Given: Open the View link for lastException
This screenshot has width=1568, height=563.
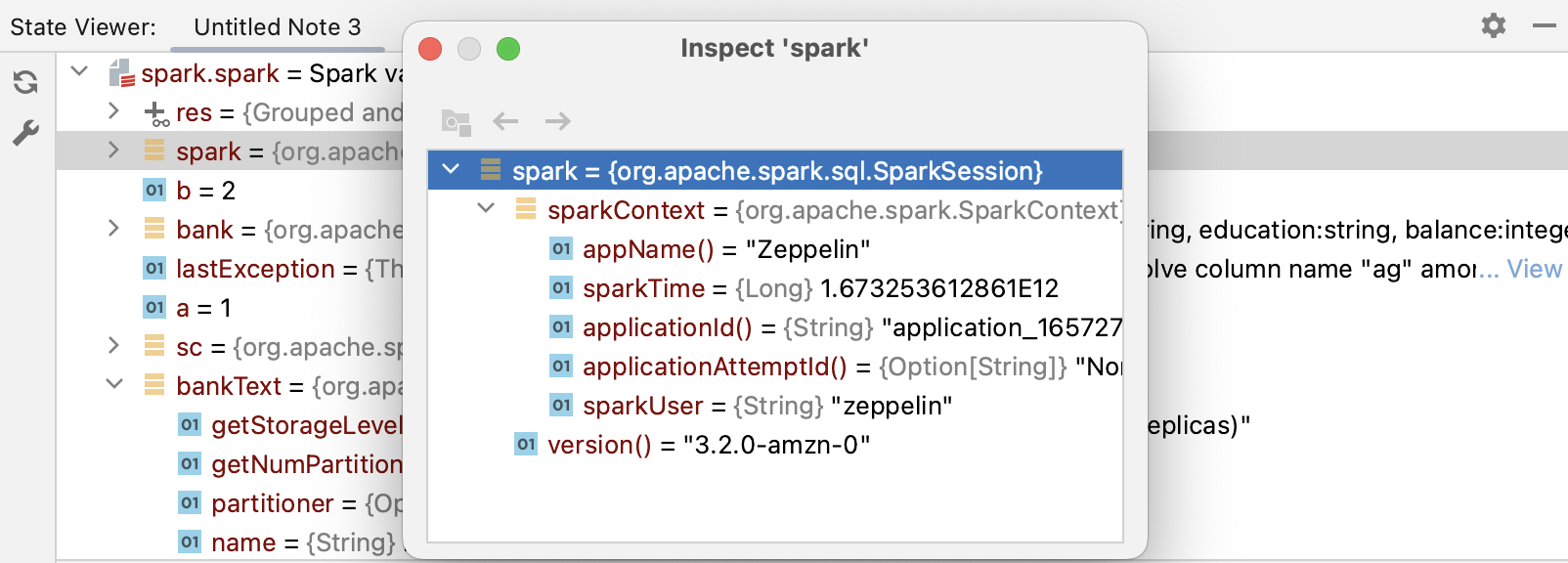Looking at the screenshot, I should point(1534,269).
